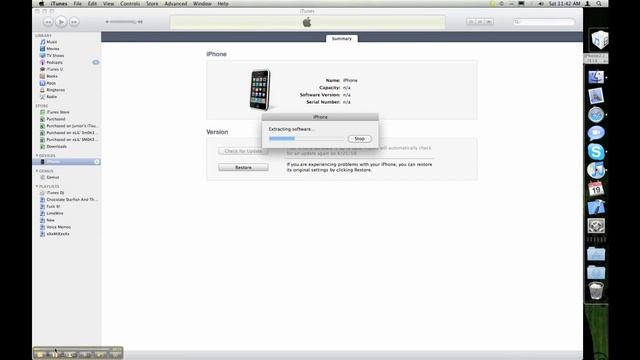Screen dimensions: 640x360
Task: Open Safari from the Dock
Action: [x=596, y=115]
